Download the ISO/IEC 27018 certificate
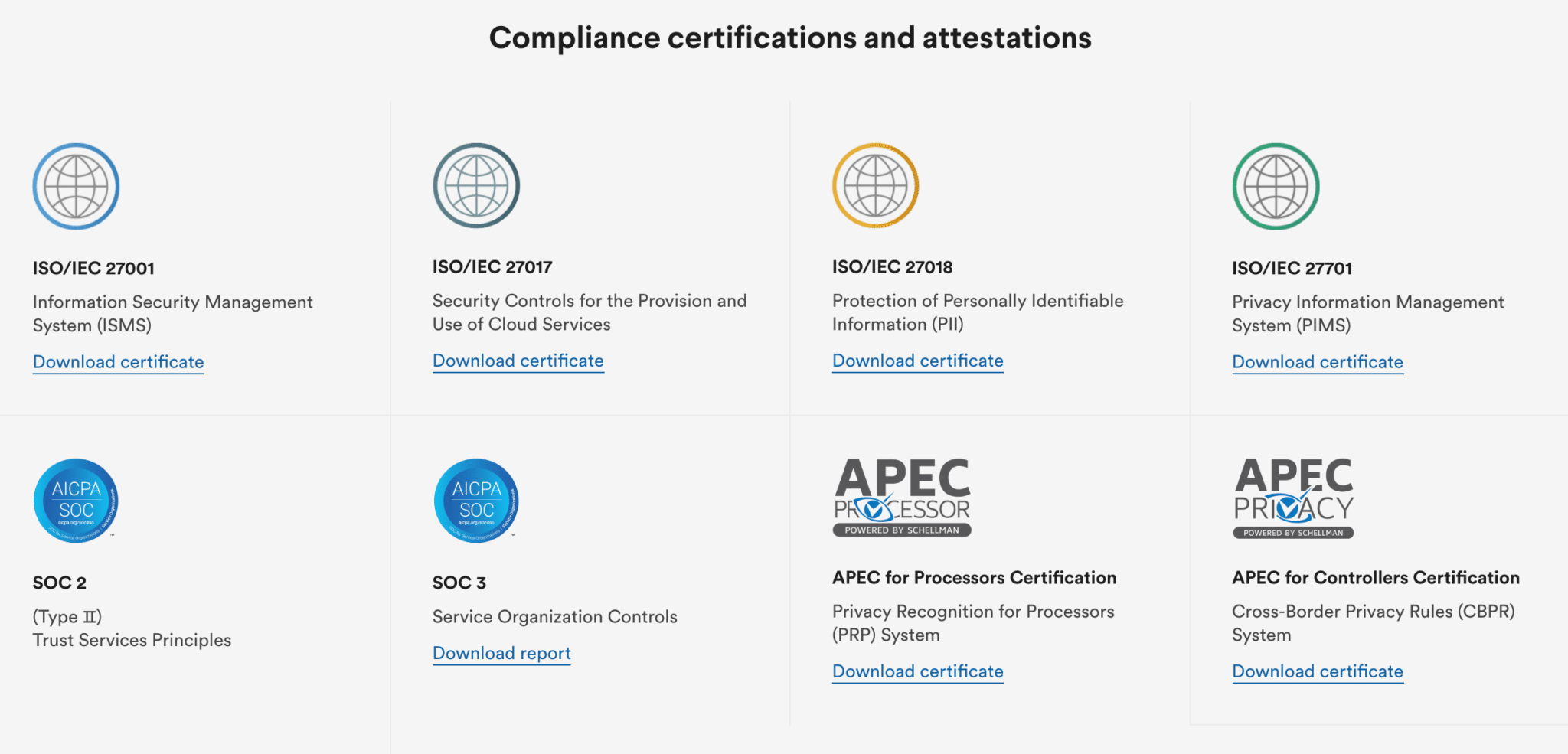This screenshot has height=754, width=1568. tap(918, 361)
